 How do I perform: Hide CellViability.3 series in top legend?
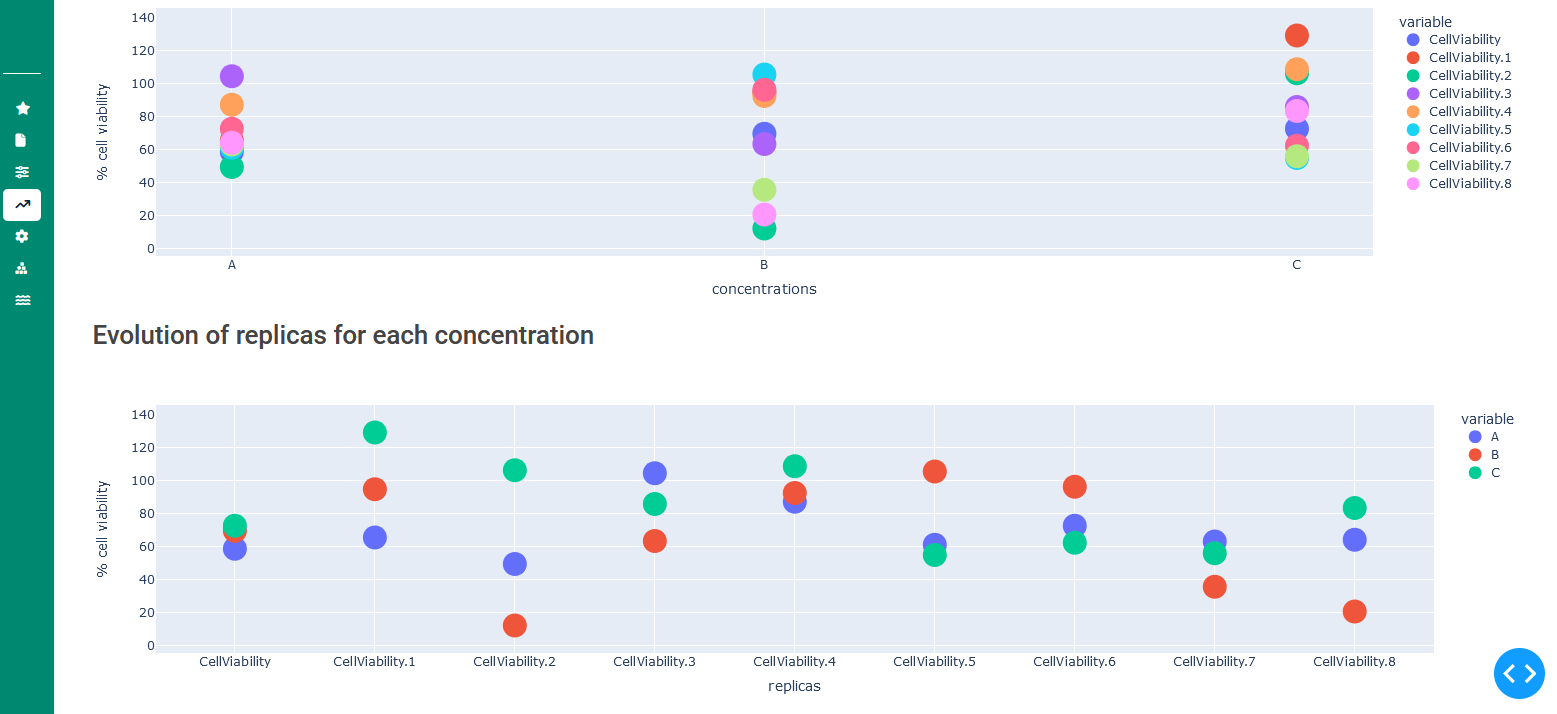coord(1469,94)
